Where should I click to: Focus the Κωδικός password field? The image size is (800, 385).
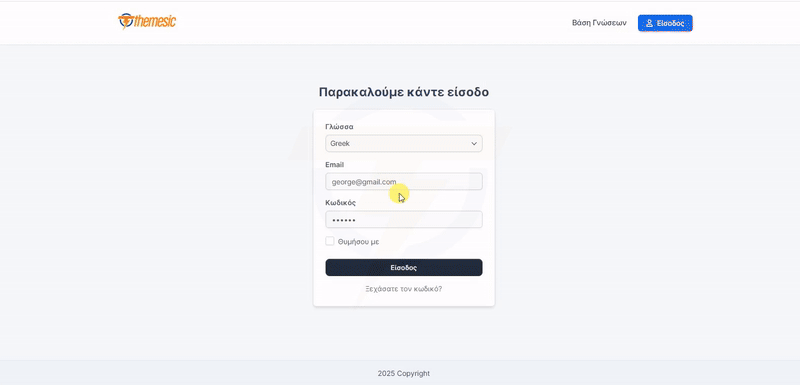coord(404,219)
